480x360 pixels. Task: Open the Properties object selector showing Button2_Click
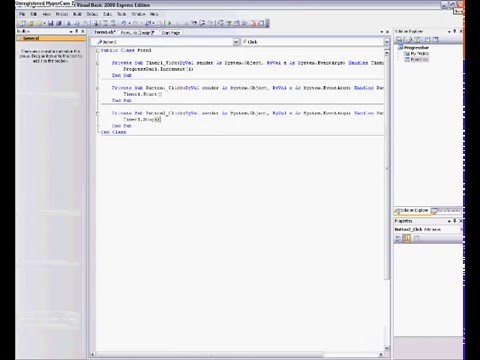coord(428,230)
